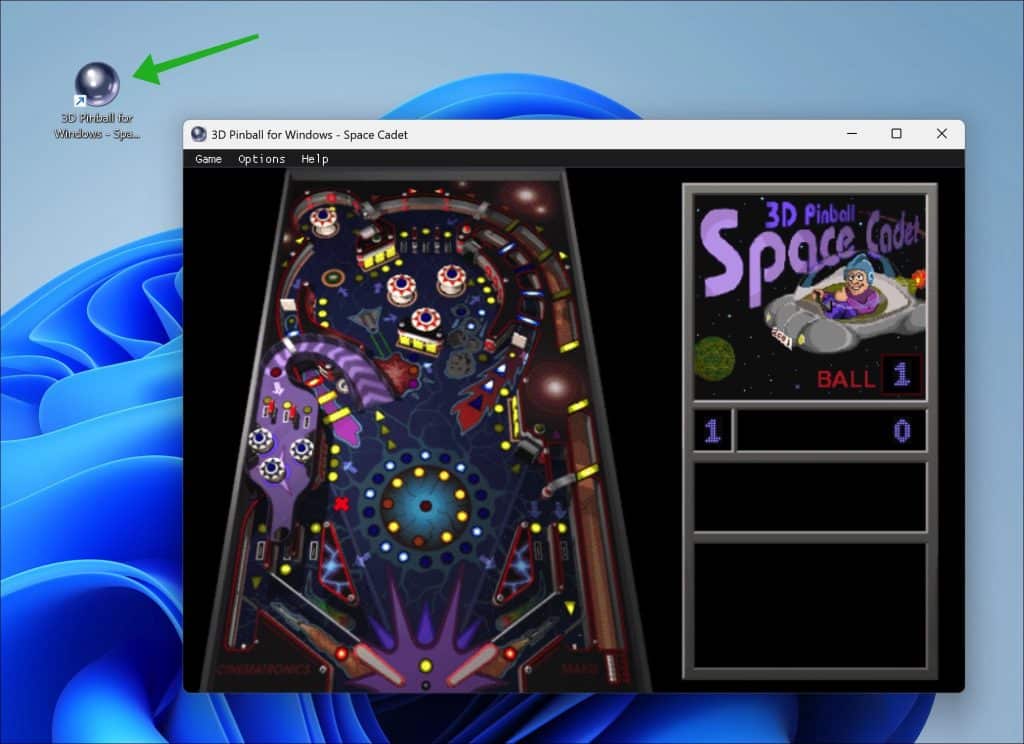
Task: Click the red X marker on the table
Action: click(341, 504)
